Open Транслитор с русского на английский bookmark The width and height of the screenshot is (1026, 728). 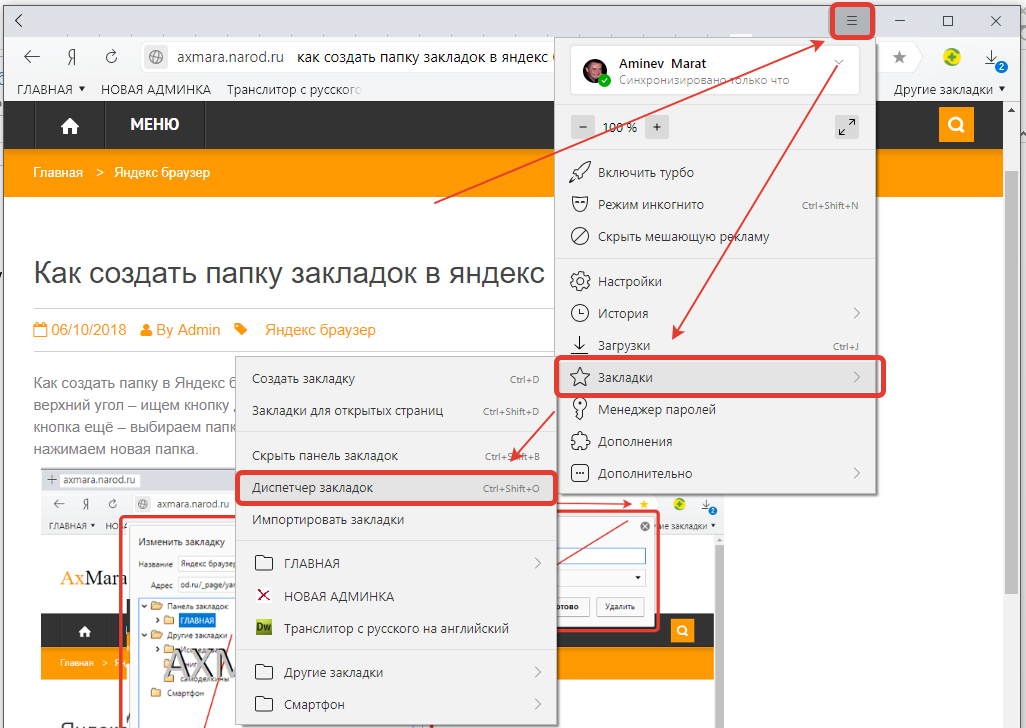pyautogui.click(x=395, y=629)
